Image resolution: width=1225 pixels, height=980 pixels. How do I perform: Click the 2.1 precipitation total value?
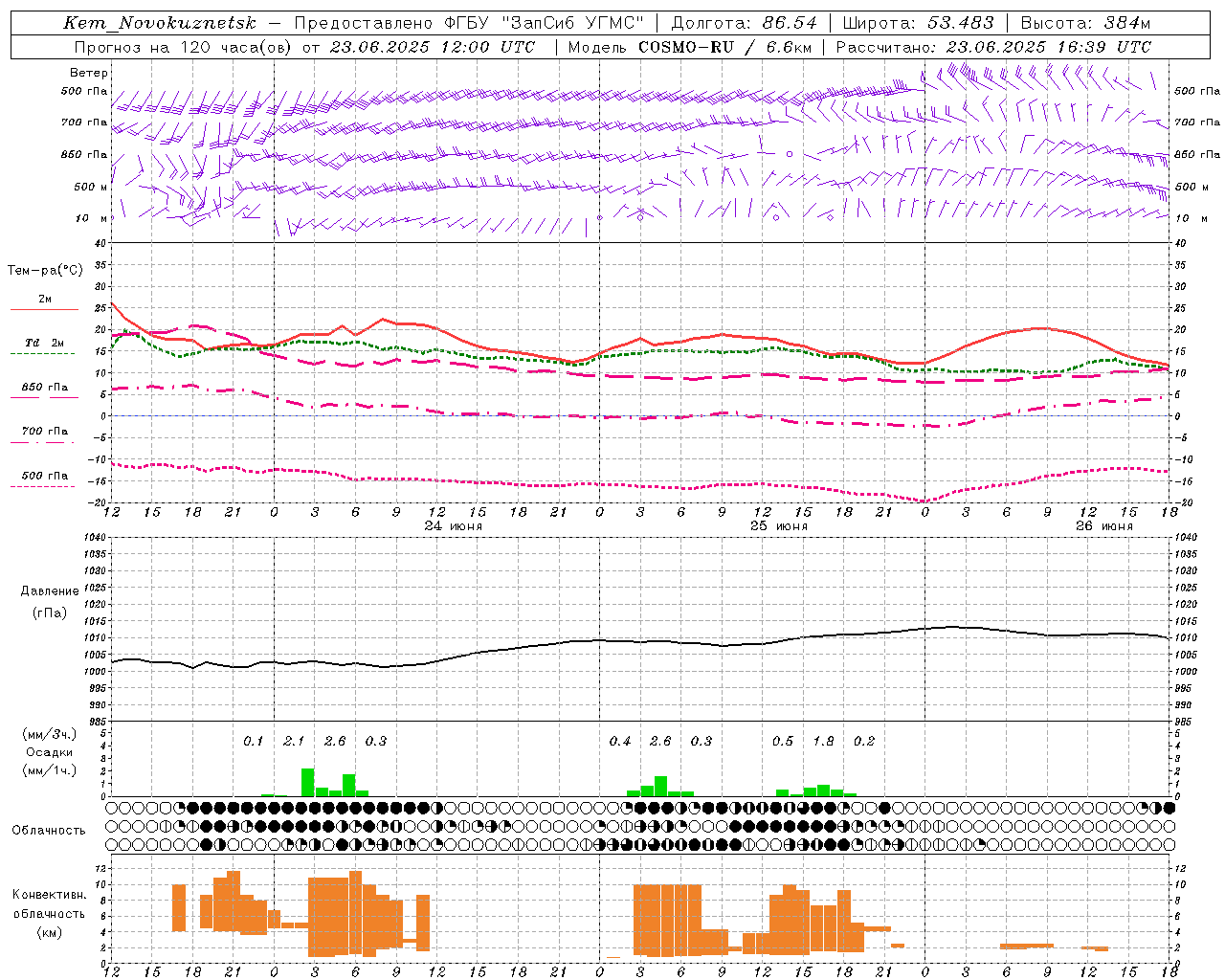point(294,741)
